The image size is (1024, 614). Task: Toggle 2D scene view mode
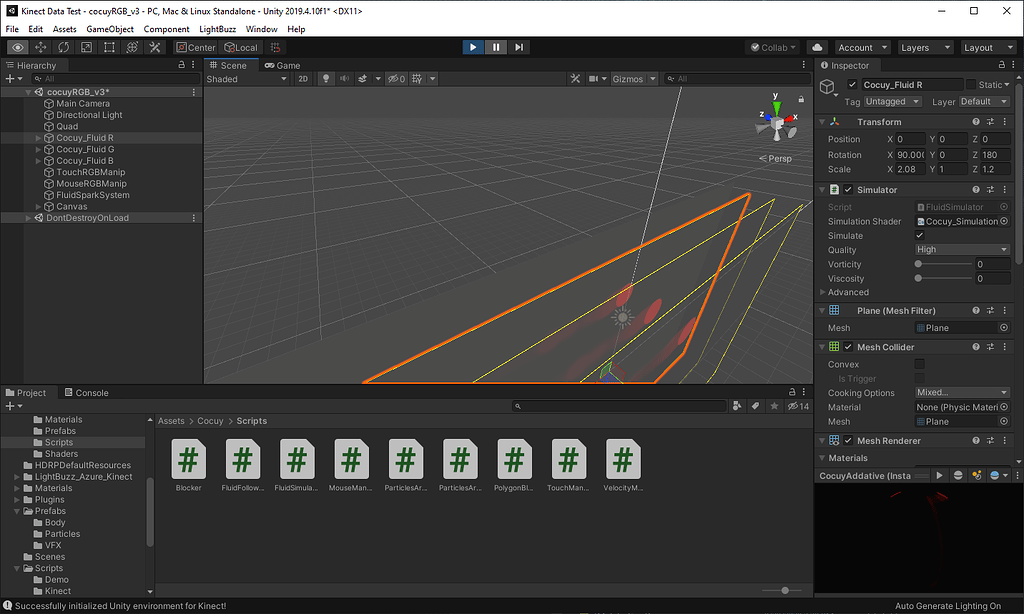pos(303,79)
